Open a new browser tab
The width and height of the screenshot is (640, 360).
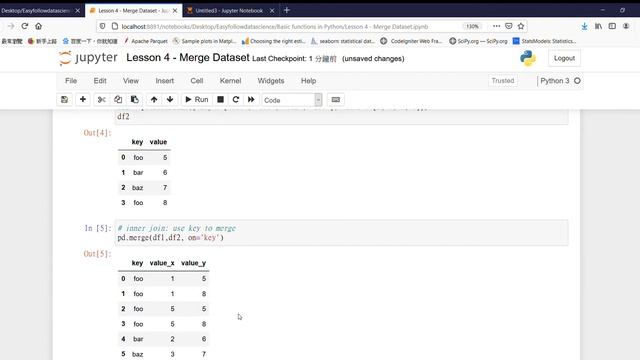click(x=287, y=10)
